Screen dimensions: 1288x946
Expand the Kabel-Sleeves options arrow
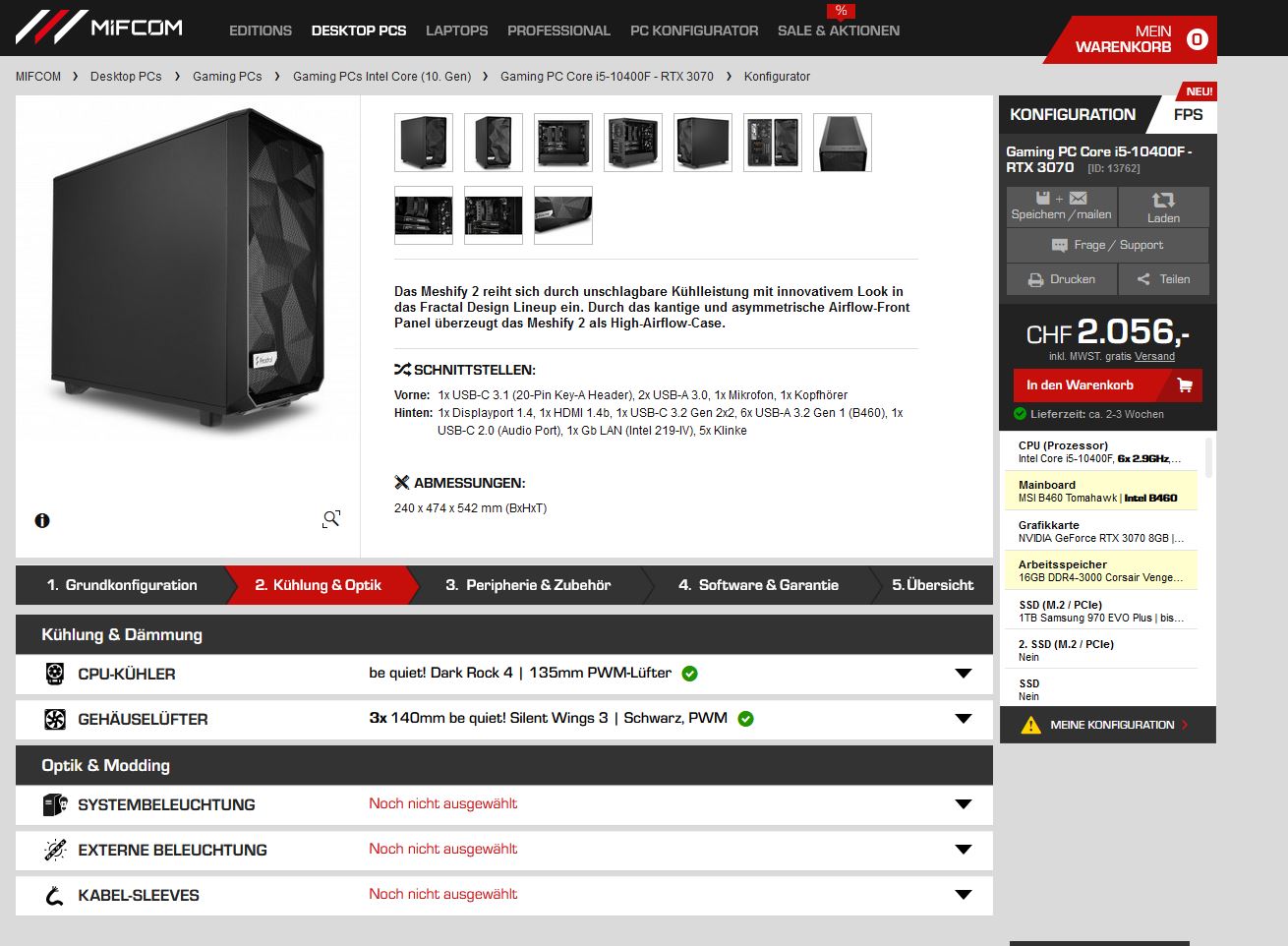click(x=964, y=895)
